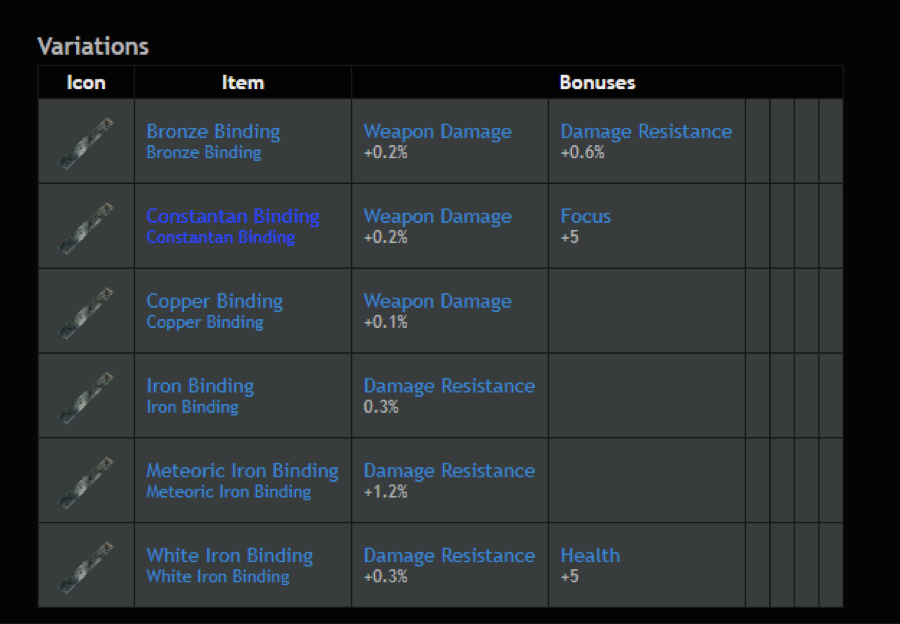This screenshot has width=900, height=624.
Task: Visit the small White Iron Binding sublink
Action: point(218,576)
